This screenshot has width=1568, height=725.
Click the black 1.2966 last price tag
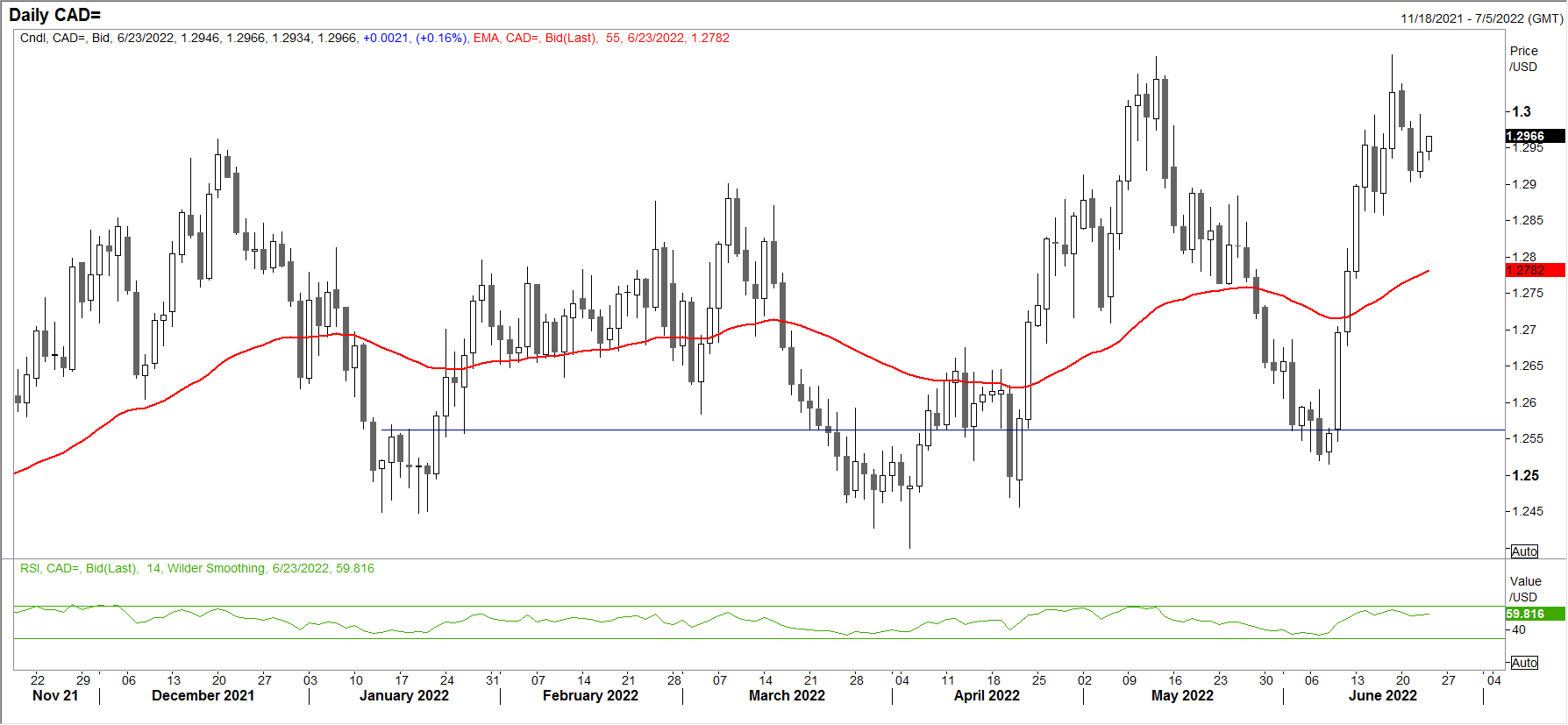(x=1536, y=136)
